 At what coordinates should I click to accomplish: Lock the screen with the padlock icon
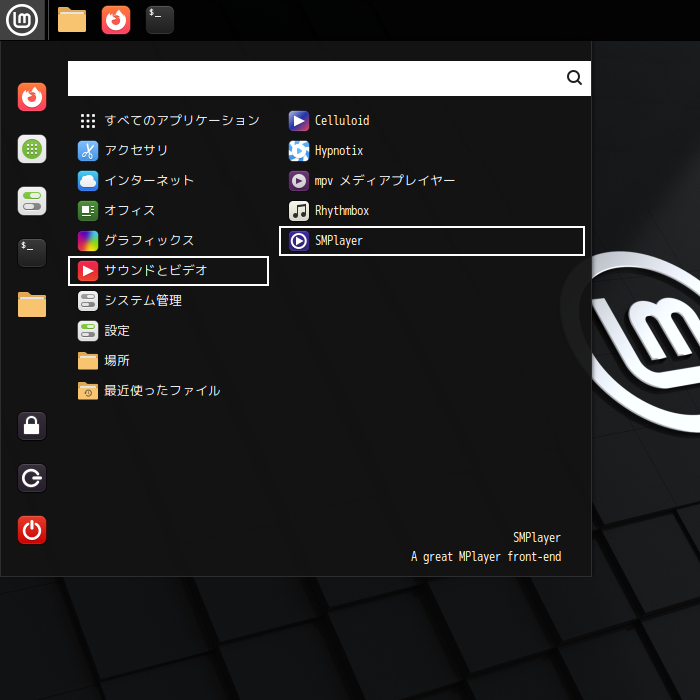point(32,426)
